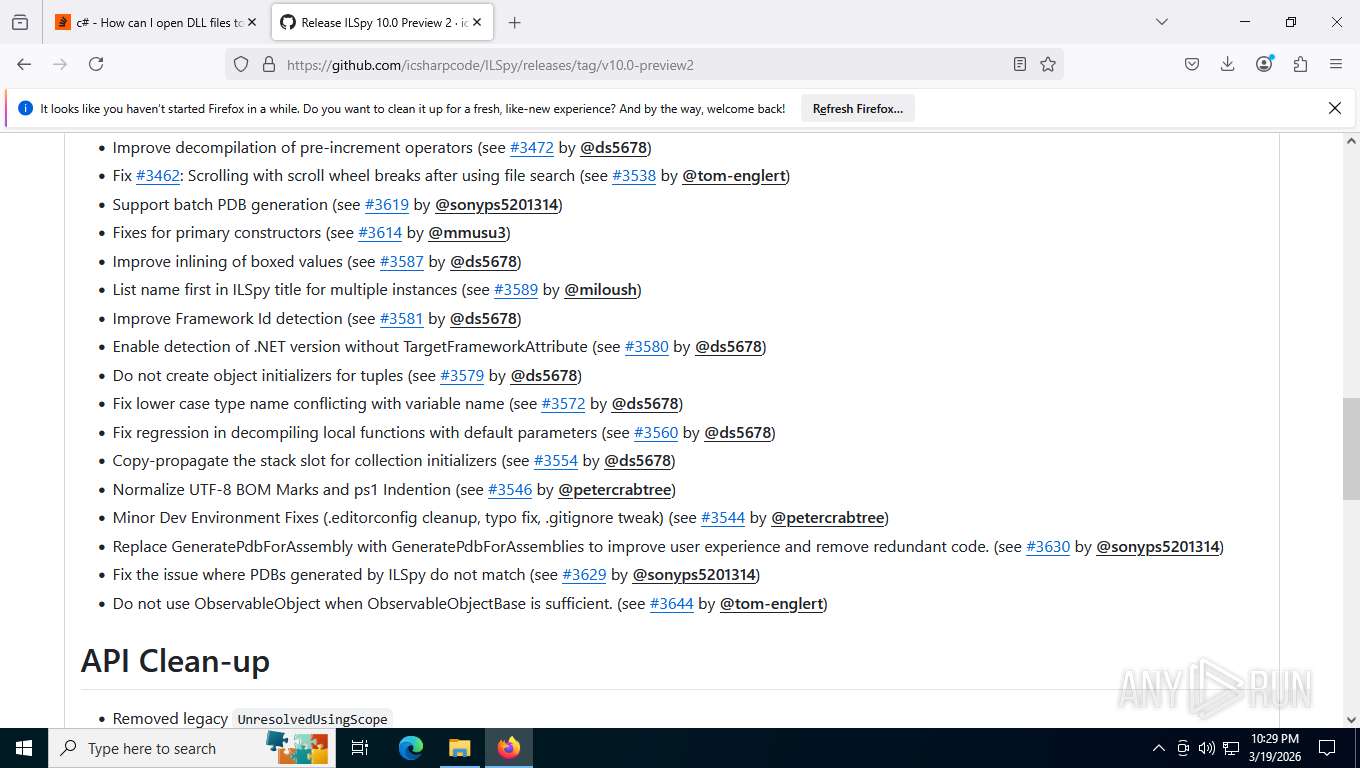Open pull request #3630 link
1360x768 pixels.
point(1048,546)
